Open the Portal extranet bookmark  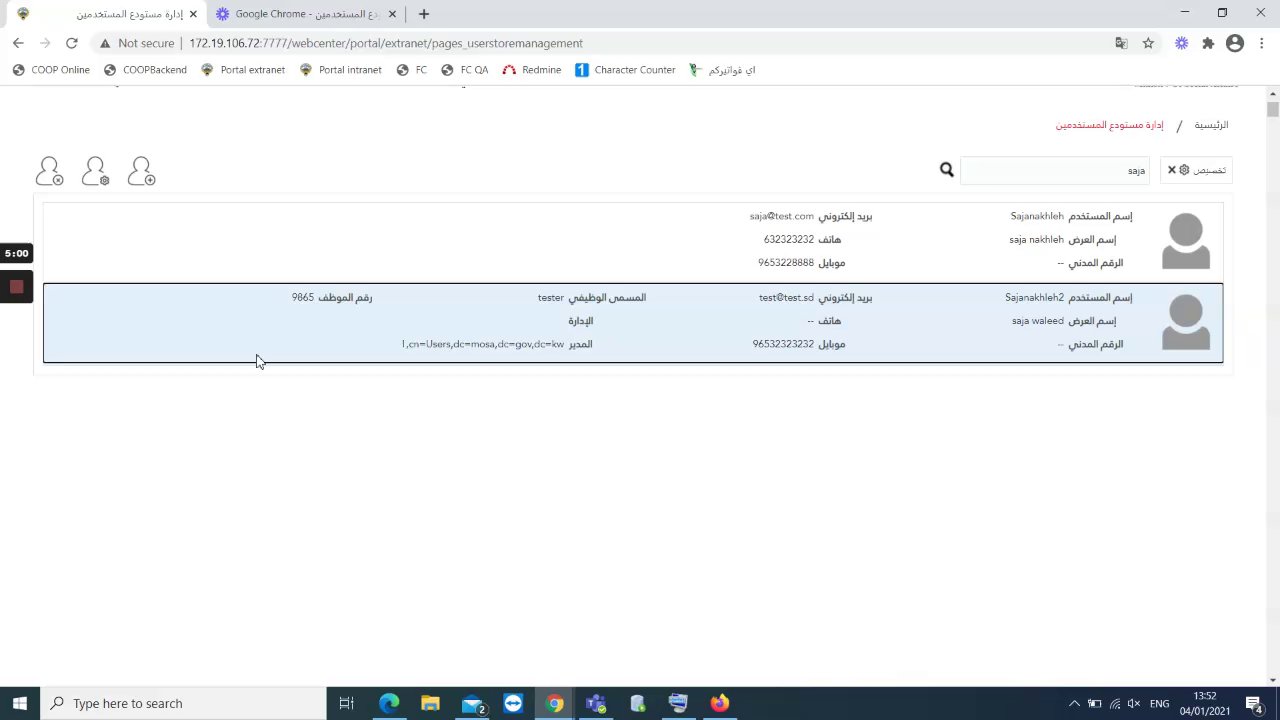(x=243, y=70)
